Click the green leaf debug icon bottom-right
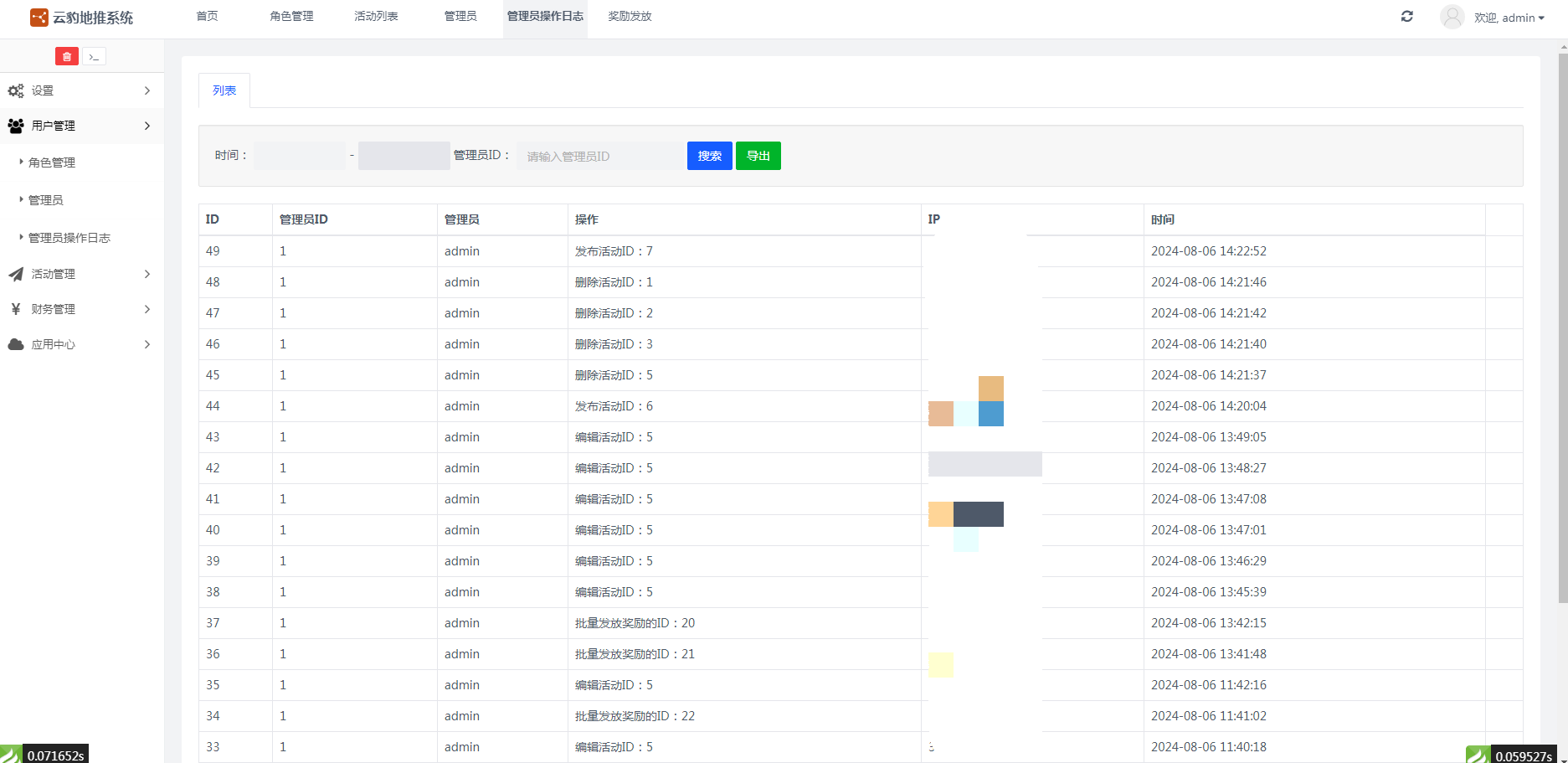Viewport: 1568px width, 763px height. (x=1478, y=754)
